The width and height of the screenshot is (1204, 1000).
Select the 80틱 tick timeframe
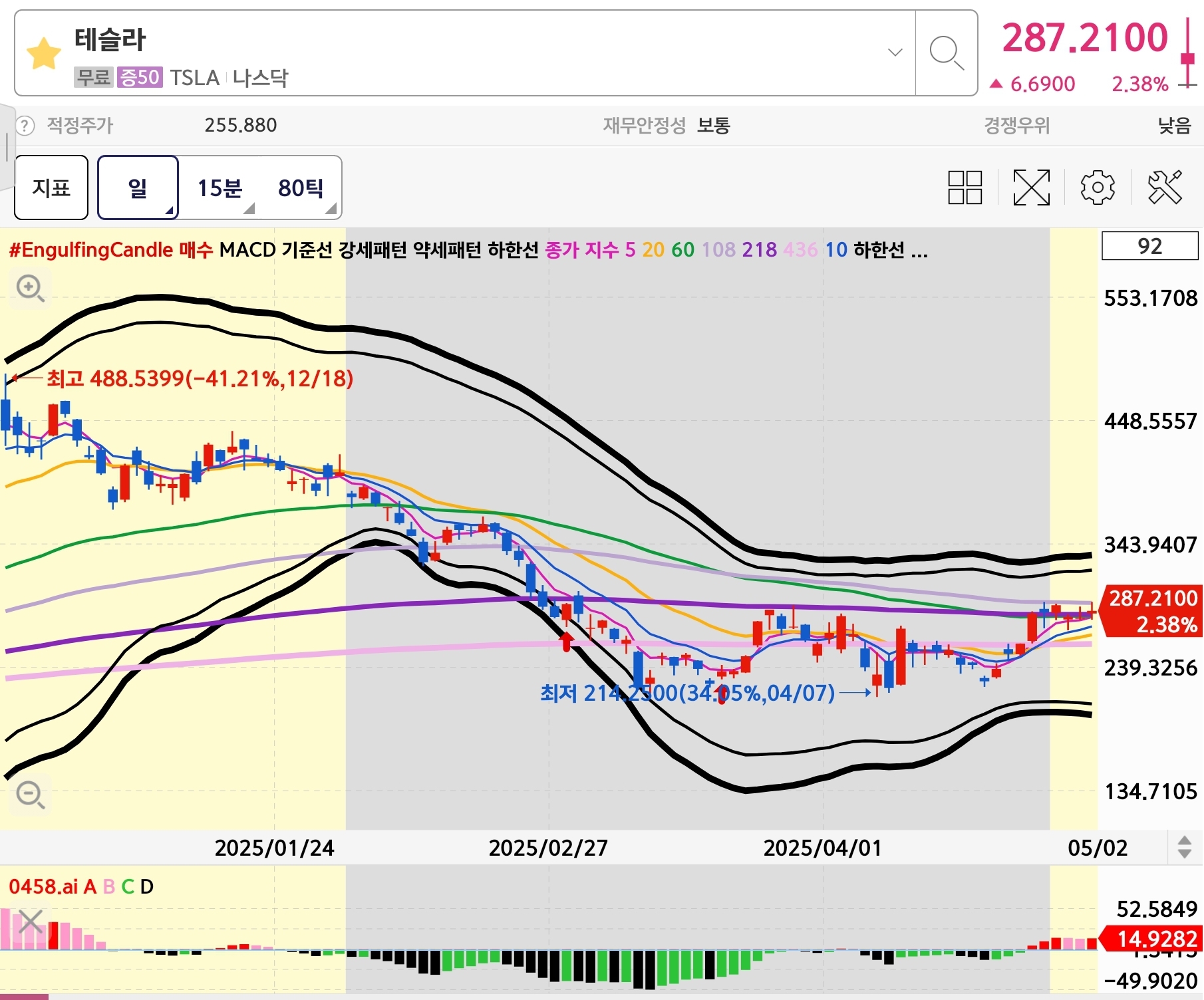click(301, 188)
